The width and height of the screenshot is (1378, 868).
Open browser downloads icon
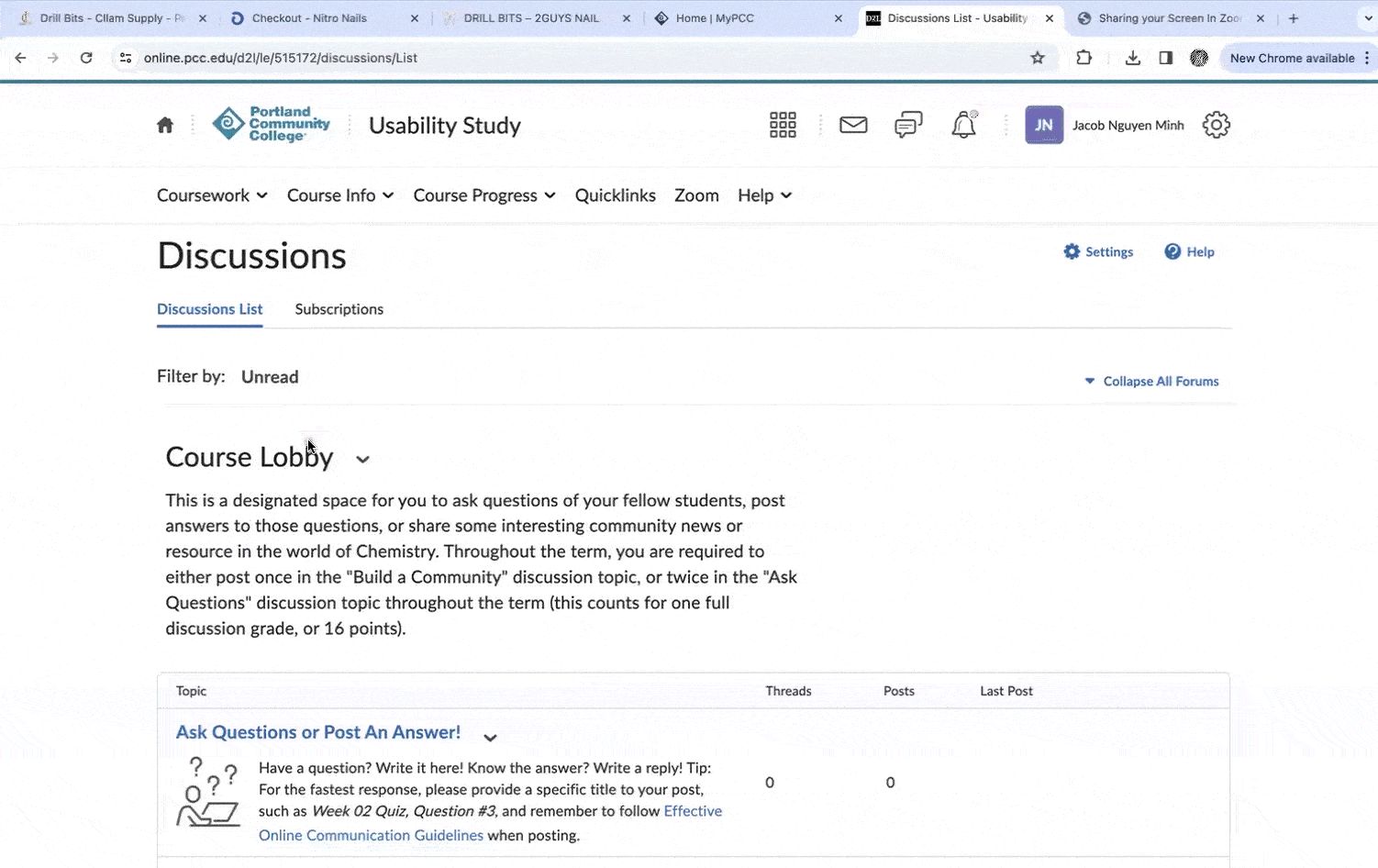click(1132, 58)
